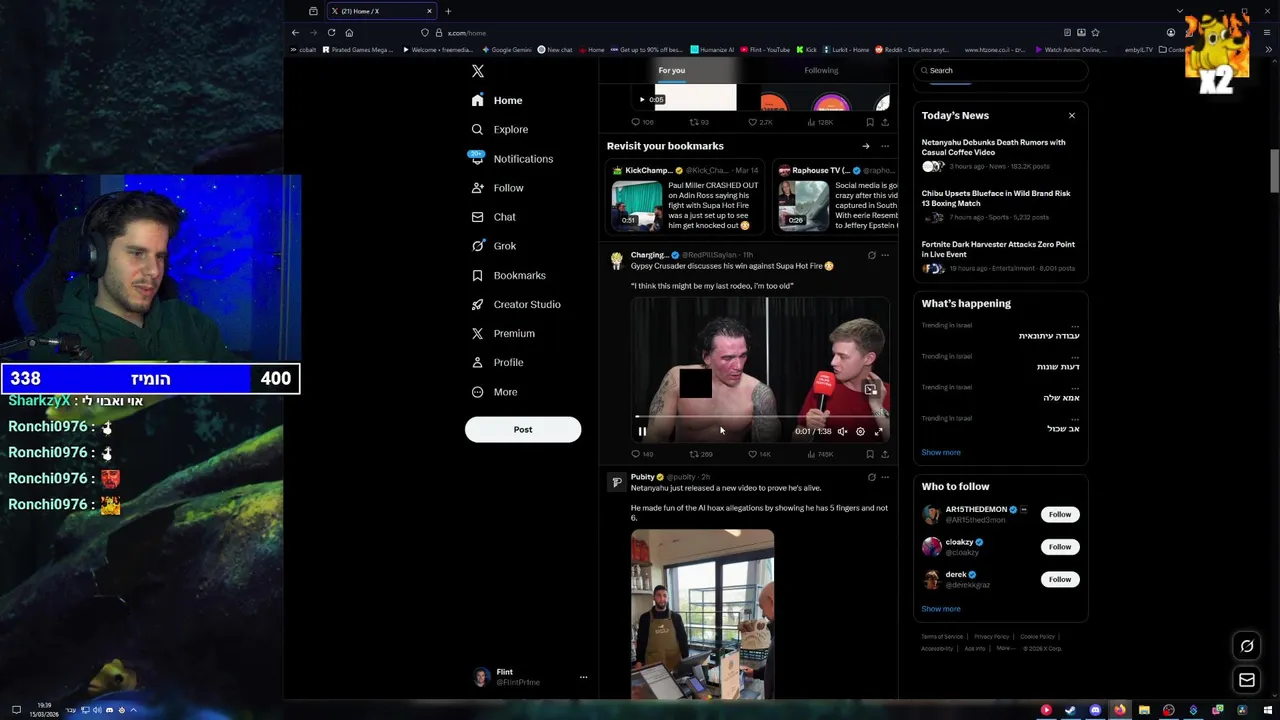The height and width of the screenshot is (720, 1280).
Task: Go back using browser back arrow
Action: [x=295, y=33]
